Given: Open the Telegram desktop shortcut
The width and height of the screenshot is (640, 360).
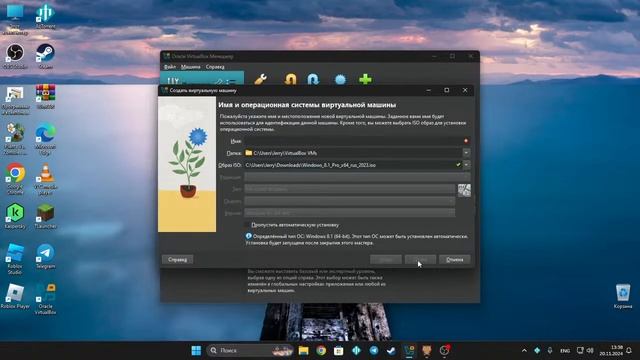Looking at the screenshot, I should [45, 256].
